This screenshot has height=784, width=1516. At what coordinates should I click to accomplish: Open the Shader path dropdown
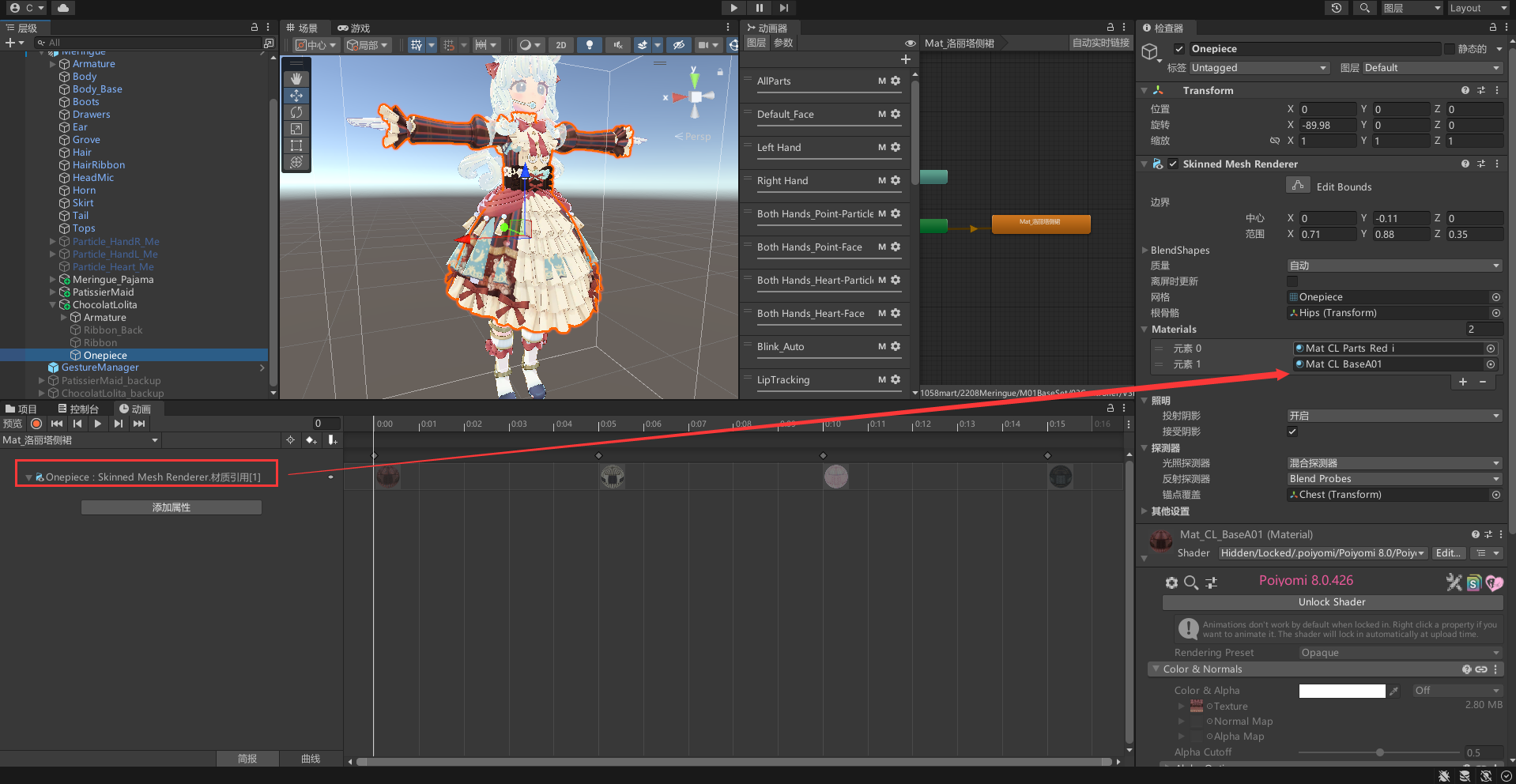tap(1322, 553)
